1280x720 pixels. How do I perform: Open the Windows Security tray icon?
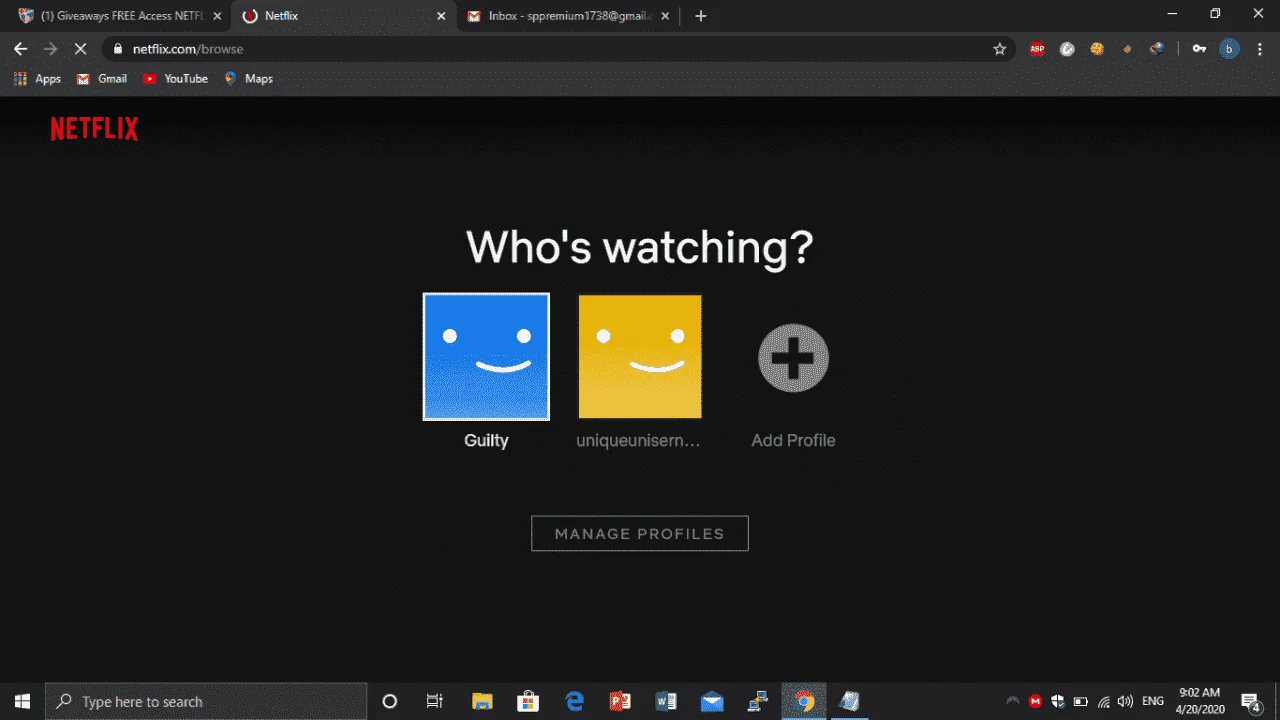[x=1058, y=701]
